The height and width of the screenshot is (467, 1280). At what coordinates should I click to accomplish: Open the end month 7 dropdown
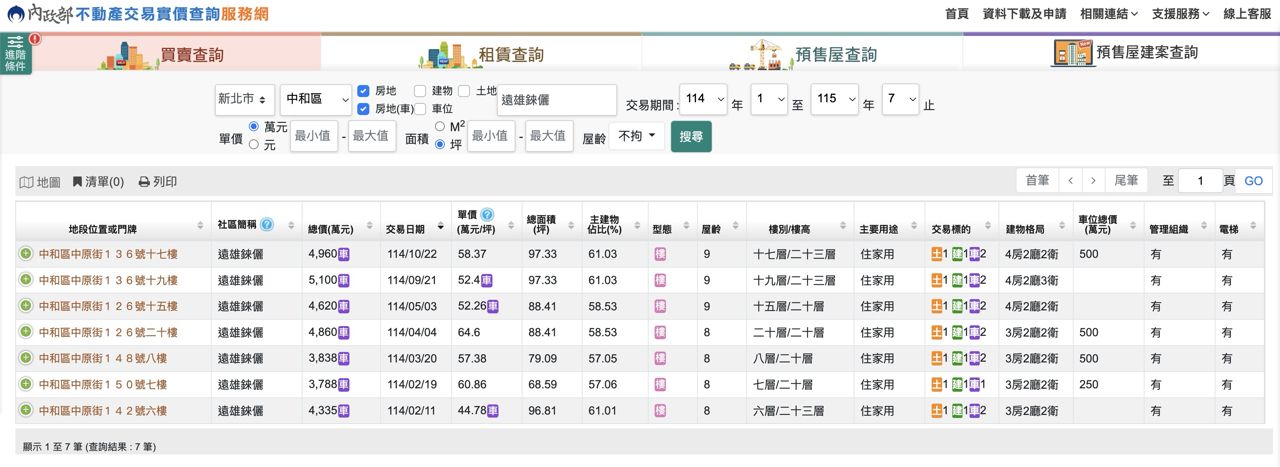[x=900, y=99]
